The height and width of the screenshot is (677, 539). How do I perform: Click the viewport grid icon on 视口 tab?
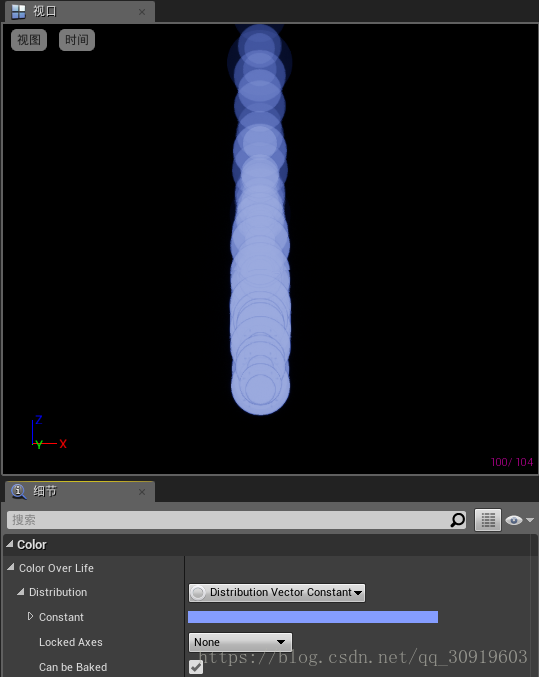[x=18, y=12]
